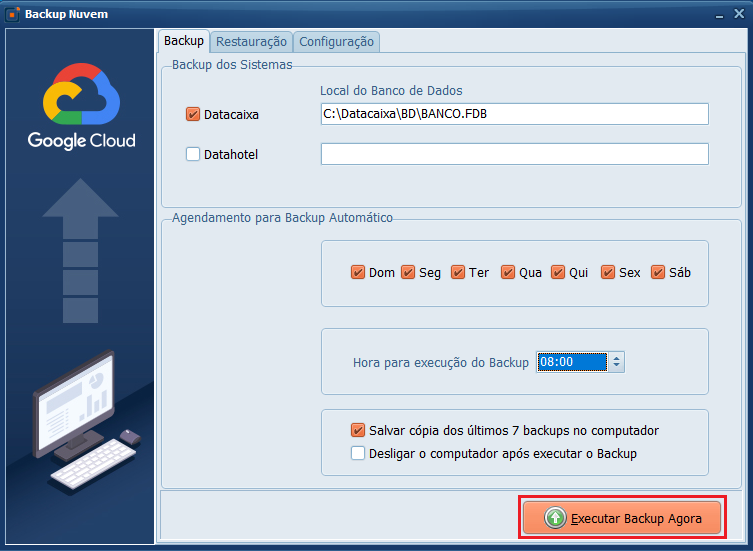
Task: Click Executar Backup Agora button
Action: (x=622, y=518)
